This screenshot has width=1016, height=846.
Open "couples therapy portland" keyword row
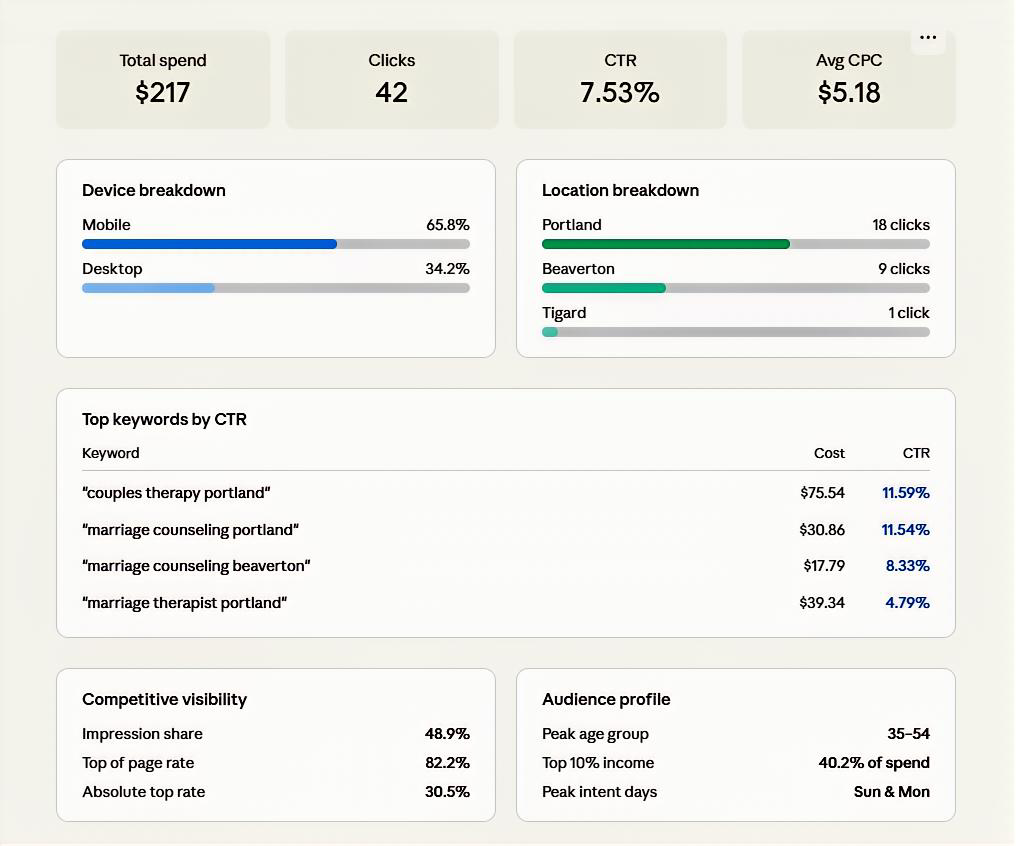(177, 493)
